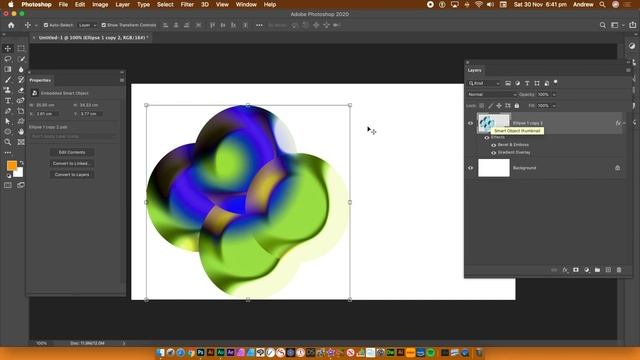640x360 pixels.
Task: Toggle Quick Mask mode icon
Action: [x=8, y=185]
